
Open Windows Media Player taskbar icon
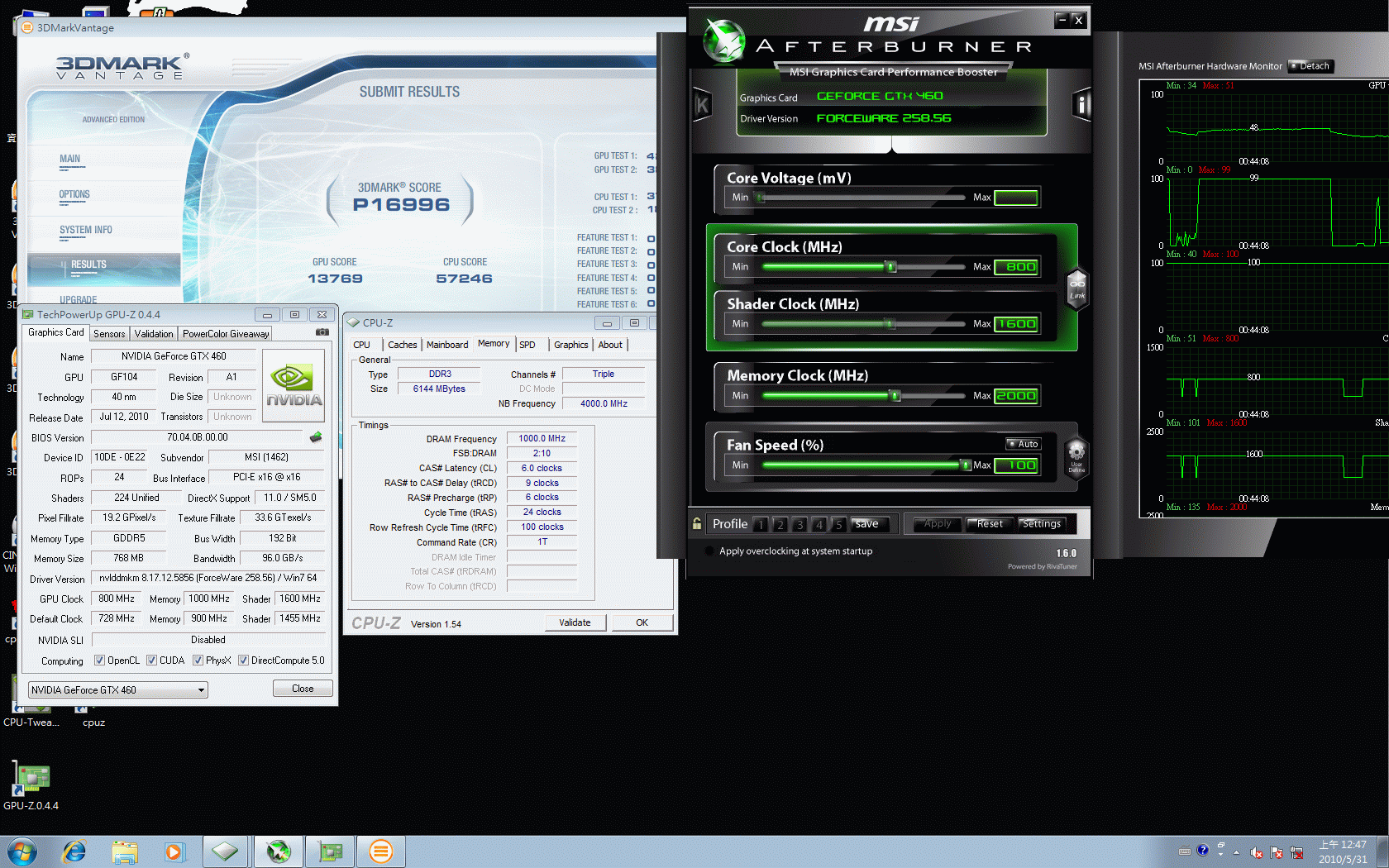pyautogui.click(x=174, y=851)
